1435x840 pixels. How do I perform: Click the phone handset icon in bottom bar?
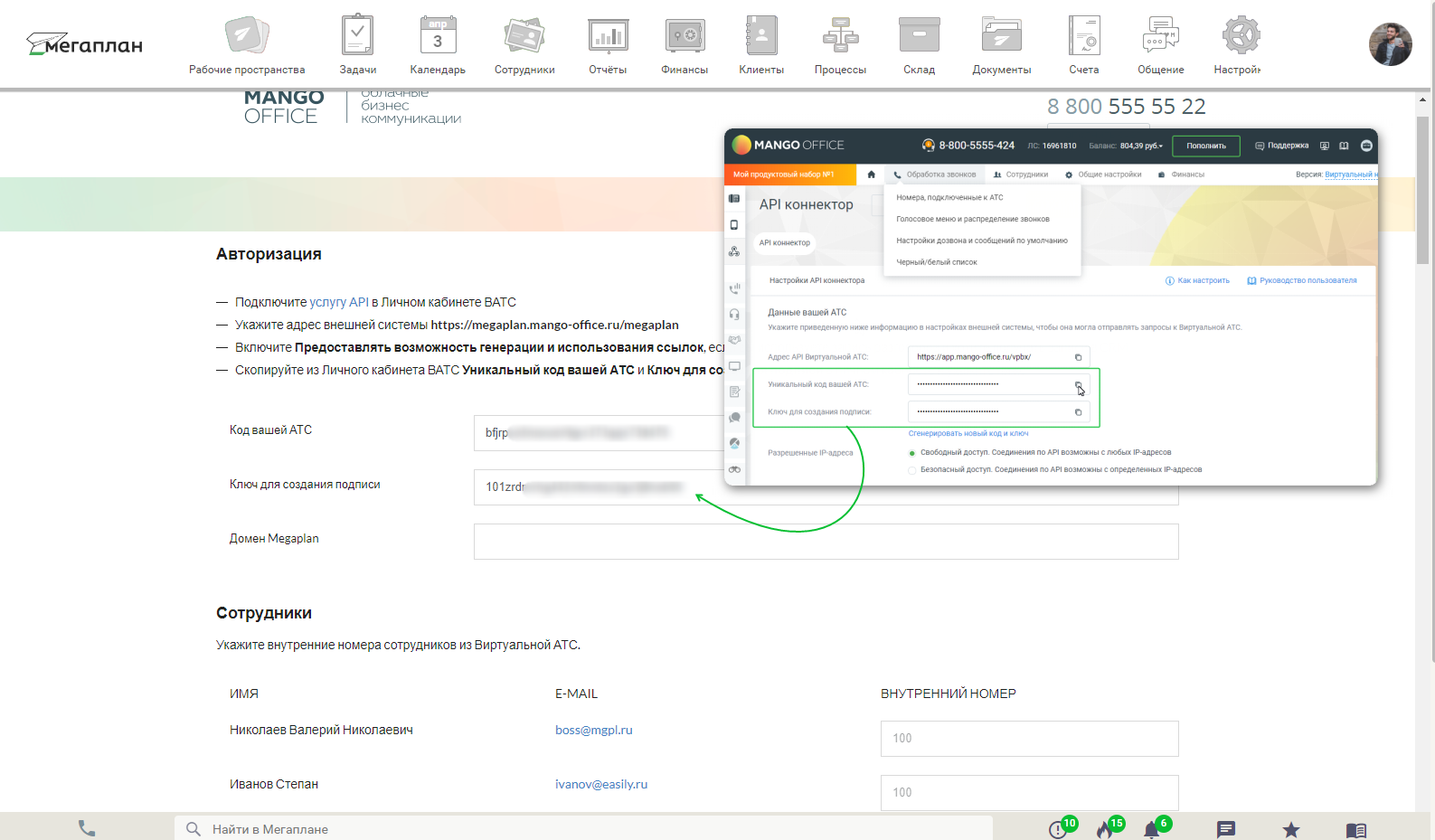coord(87,828)
